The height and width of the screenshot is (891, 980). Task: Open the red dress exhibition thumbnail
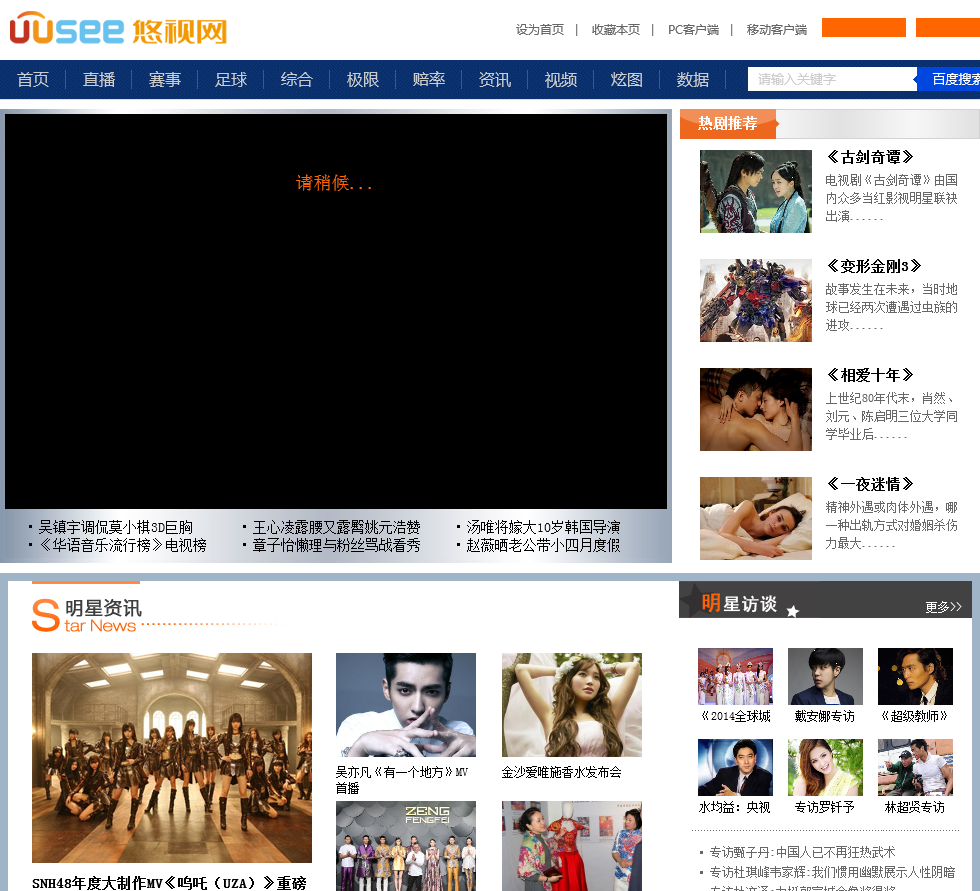tap(572, 846)
